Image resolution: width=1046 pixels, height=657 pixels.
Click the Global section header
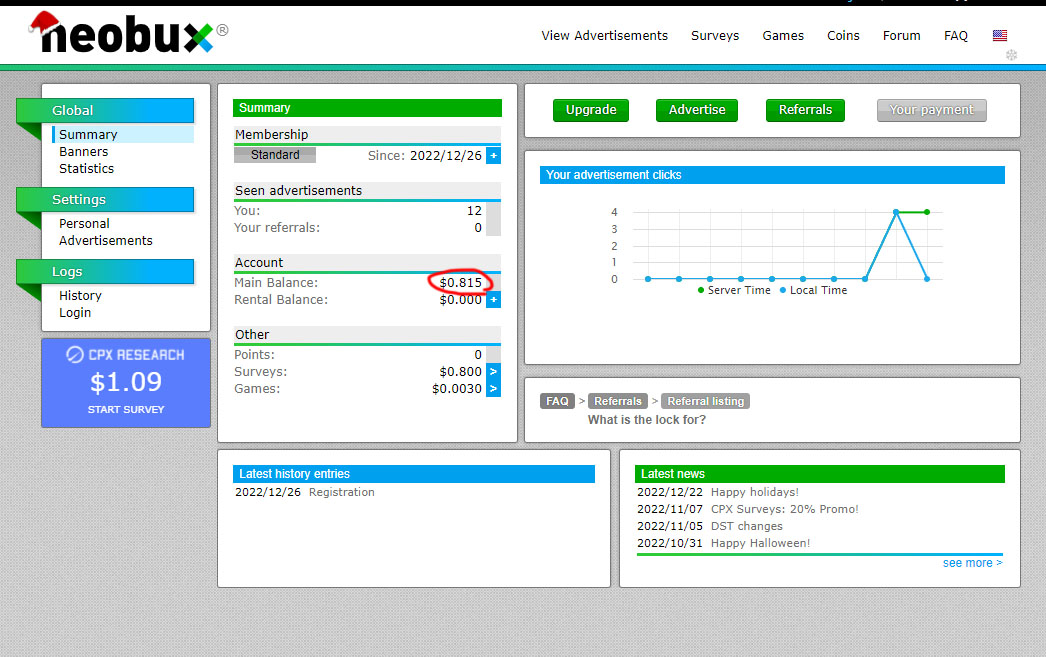(x=105, y=111)
